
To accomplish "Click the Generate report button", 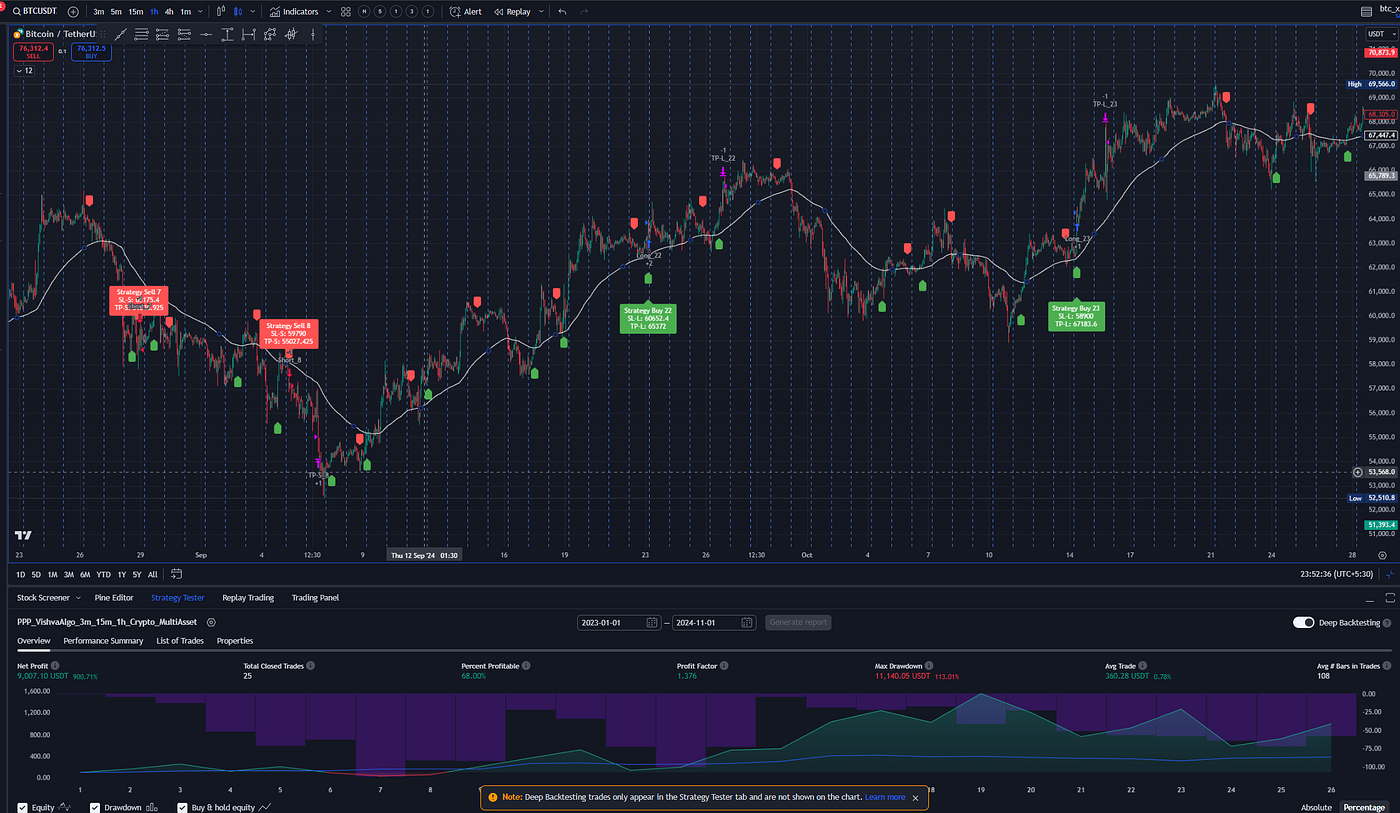I will tap(798, 622).
